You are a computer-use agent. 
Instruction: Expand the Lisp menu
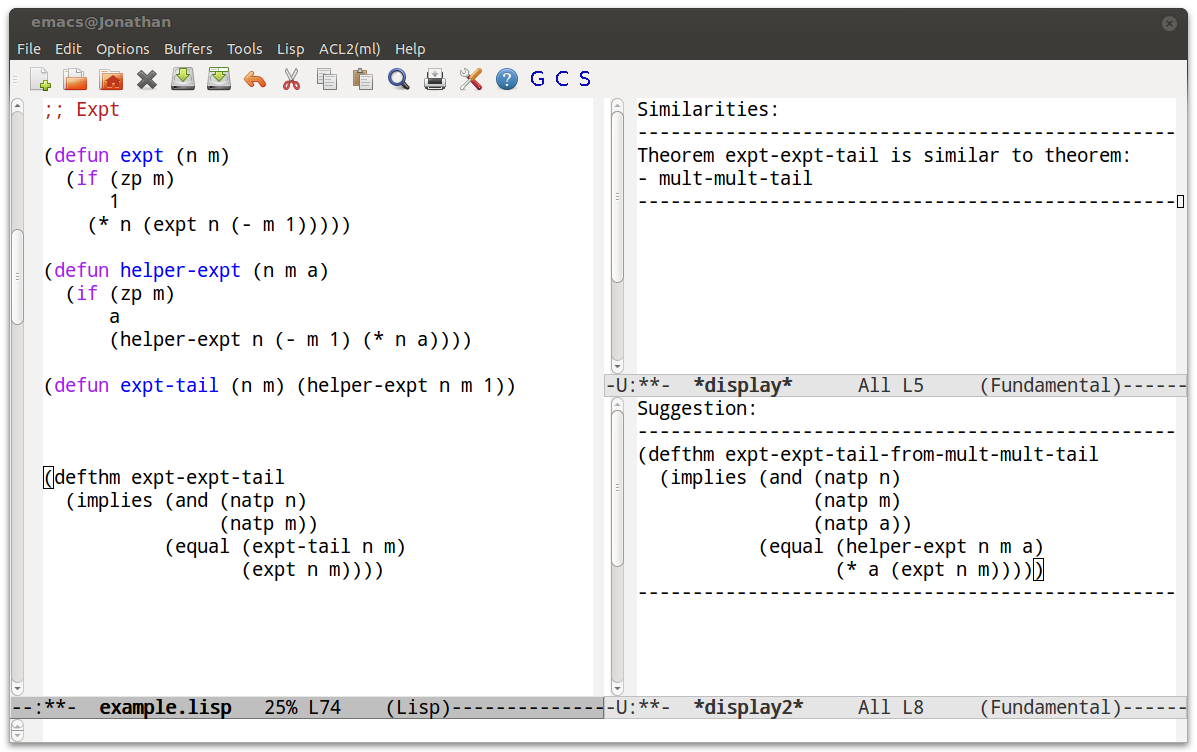(x=290, y=49)
